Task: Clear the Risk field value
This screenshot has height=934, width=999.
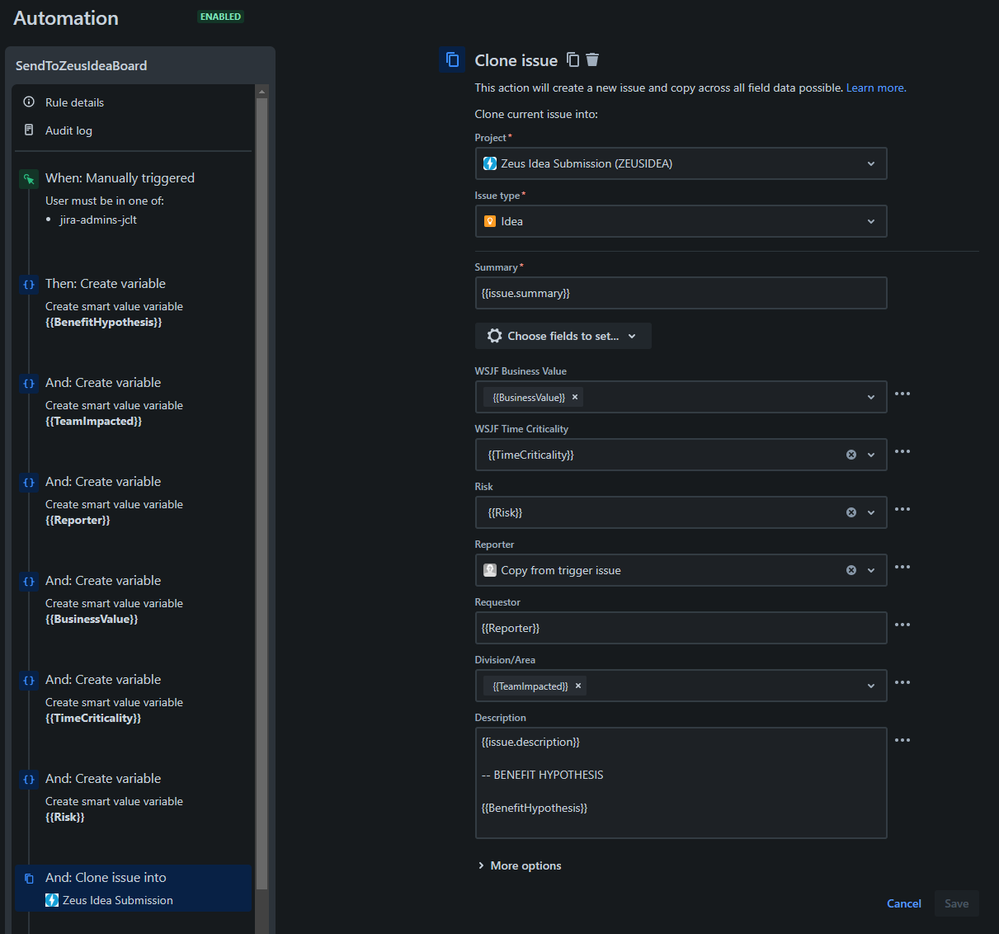Action: [851, 512]
